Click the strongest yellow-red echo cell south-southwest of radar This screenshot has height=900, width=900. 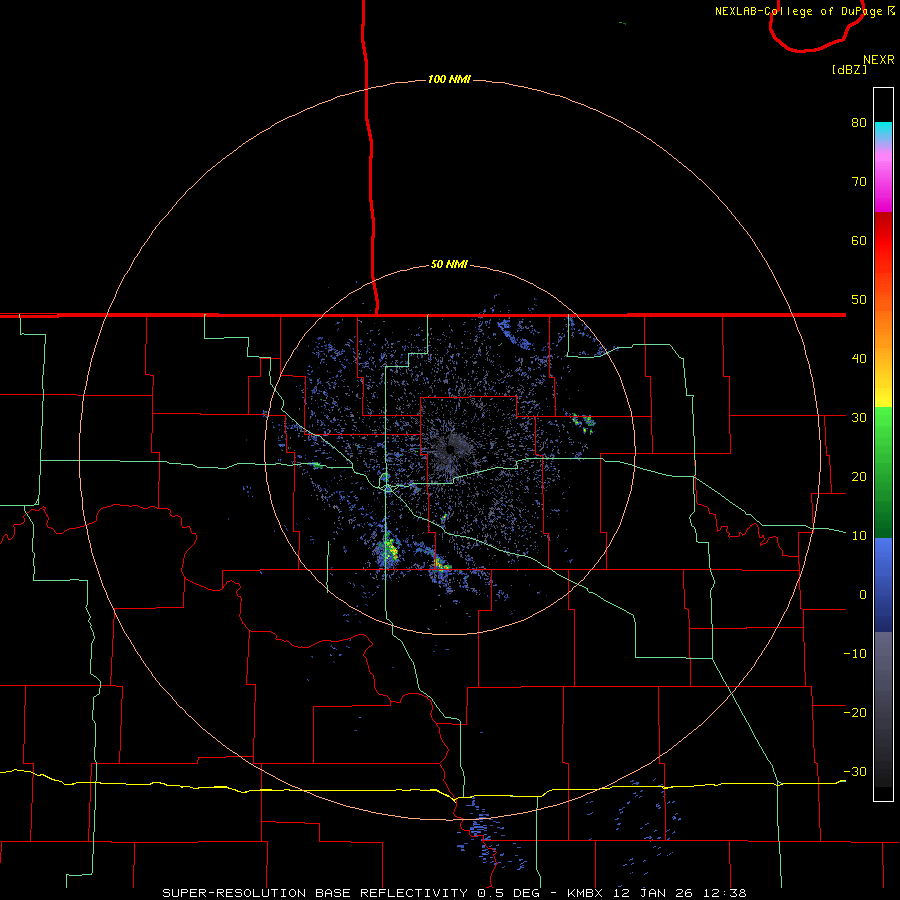point(391,548)
